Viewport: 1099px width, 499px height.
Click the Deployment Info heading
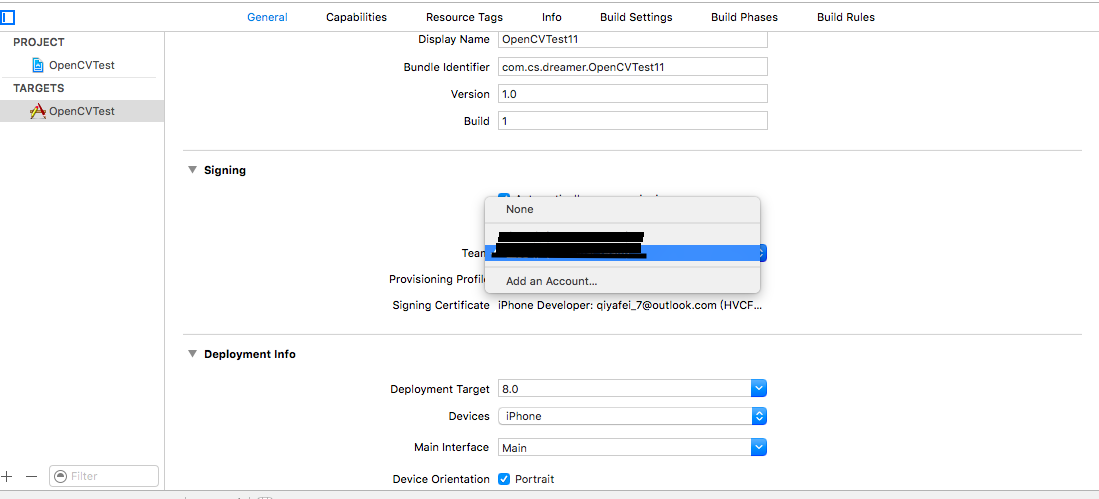pyautogui.click(x=250, y=354)
